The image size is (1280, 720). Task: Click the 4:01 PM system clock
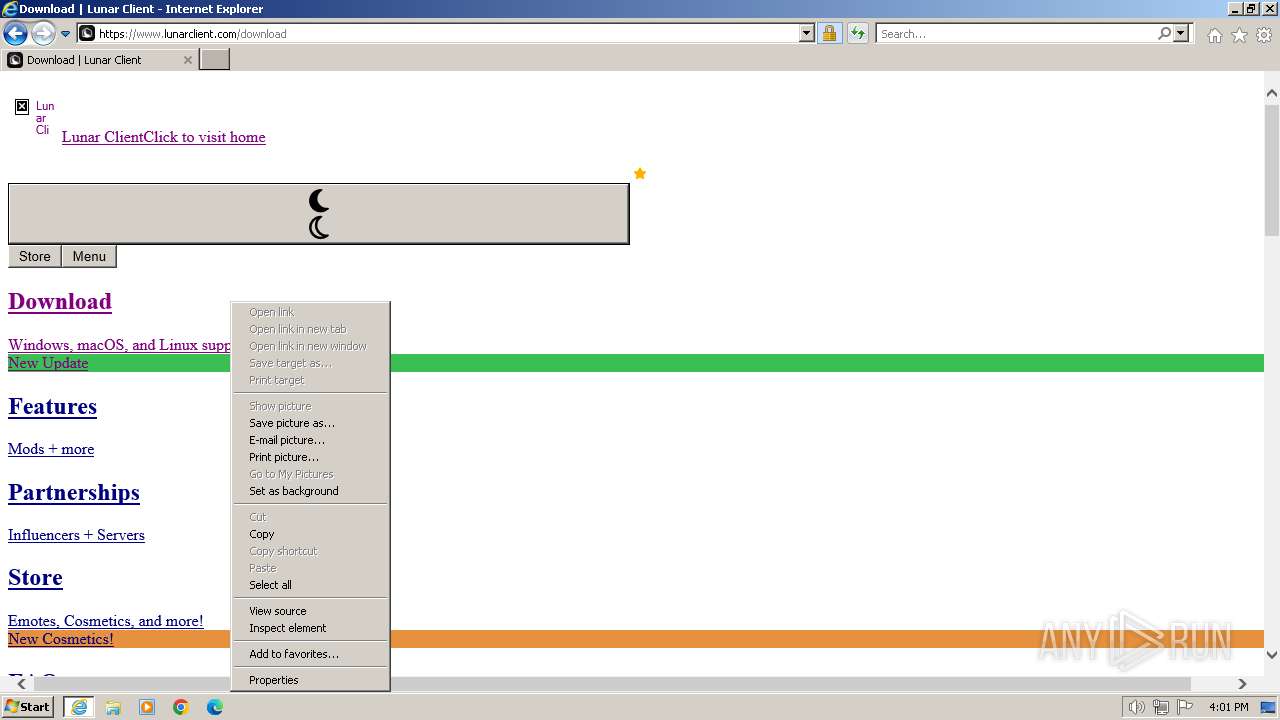tap(1228, 708)
